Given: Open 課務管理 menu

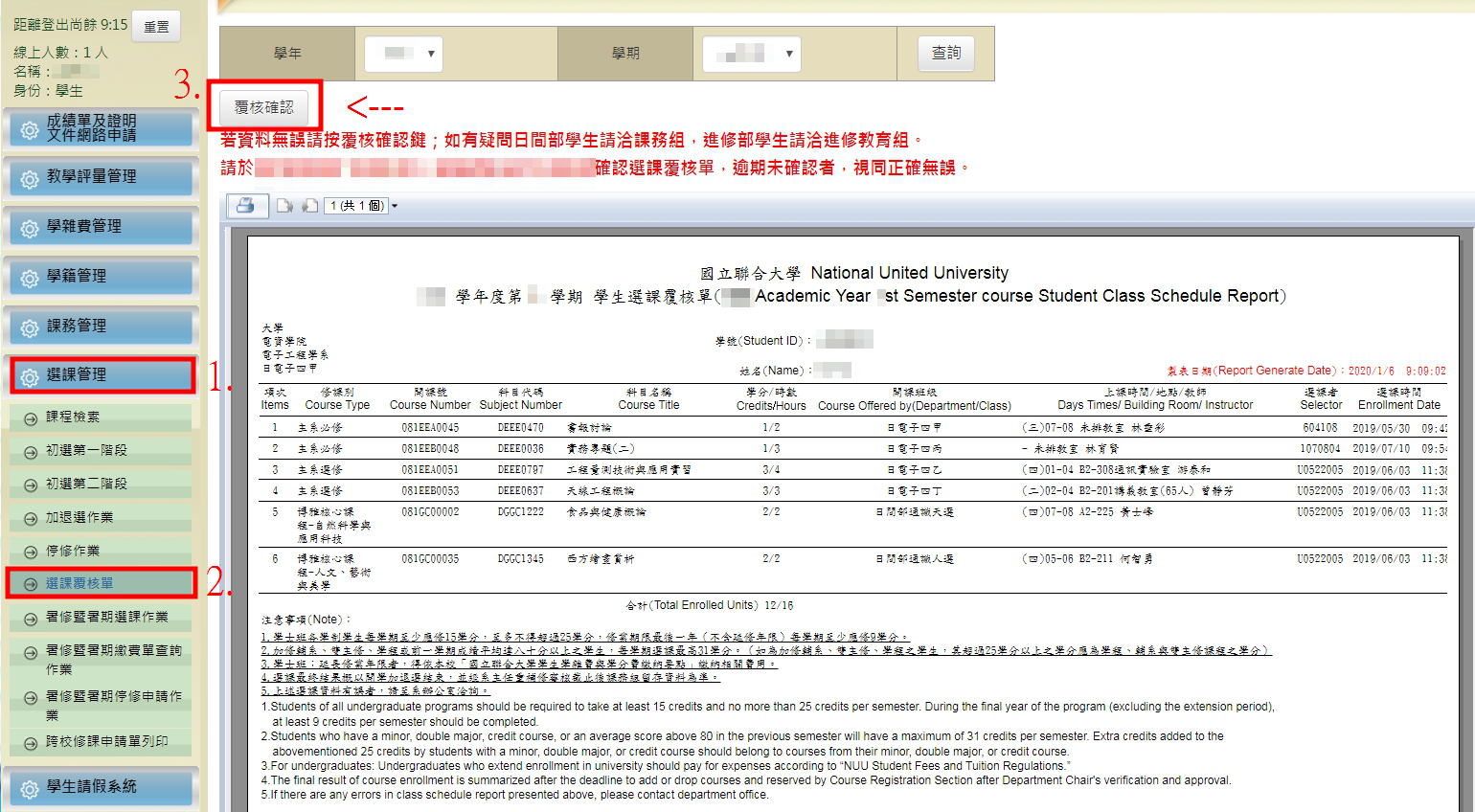Looking at the screenshot, I should coord(101,327).
